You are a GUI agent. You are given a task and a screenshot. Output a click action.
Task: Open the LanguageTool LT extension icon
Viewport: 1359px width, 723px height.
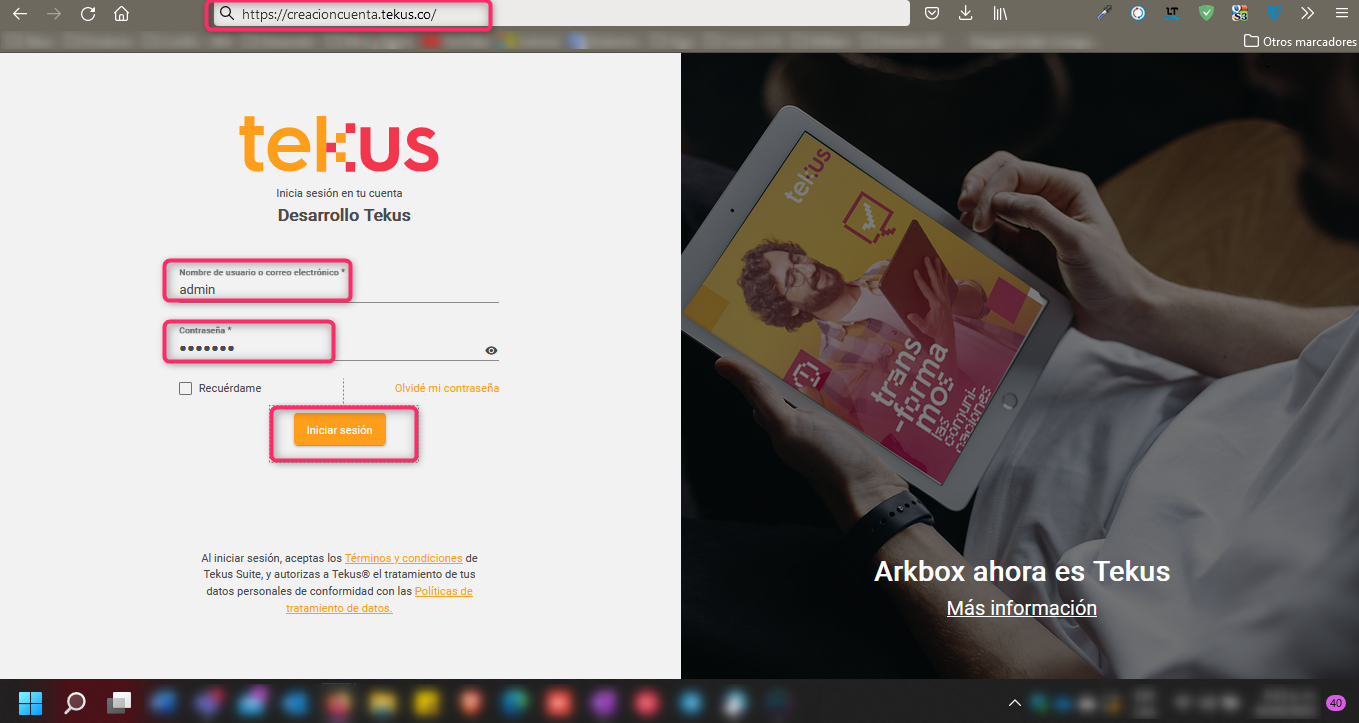coord(1172,14)
